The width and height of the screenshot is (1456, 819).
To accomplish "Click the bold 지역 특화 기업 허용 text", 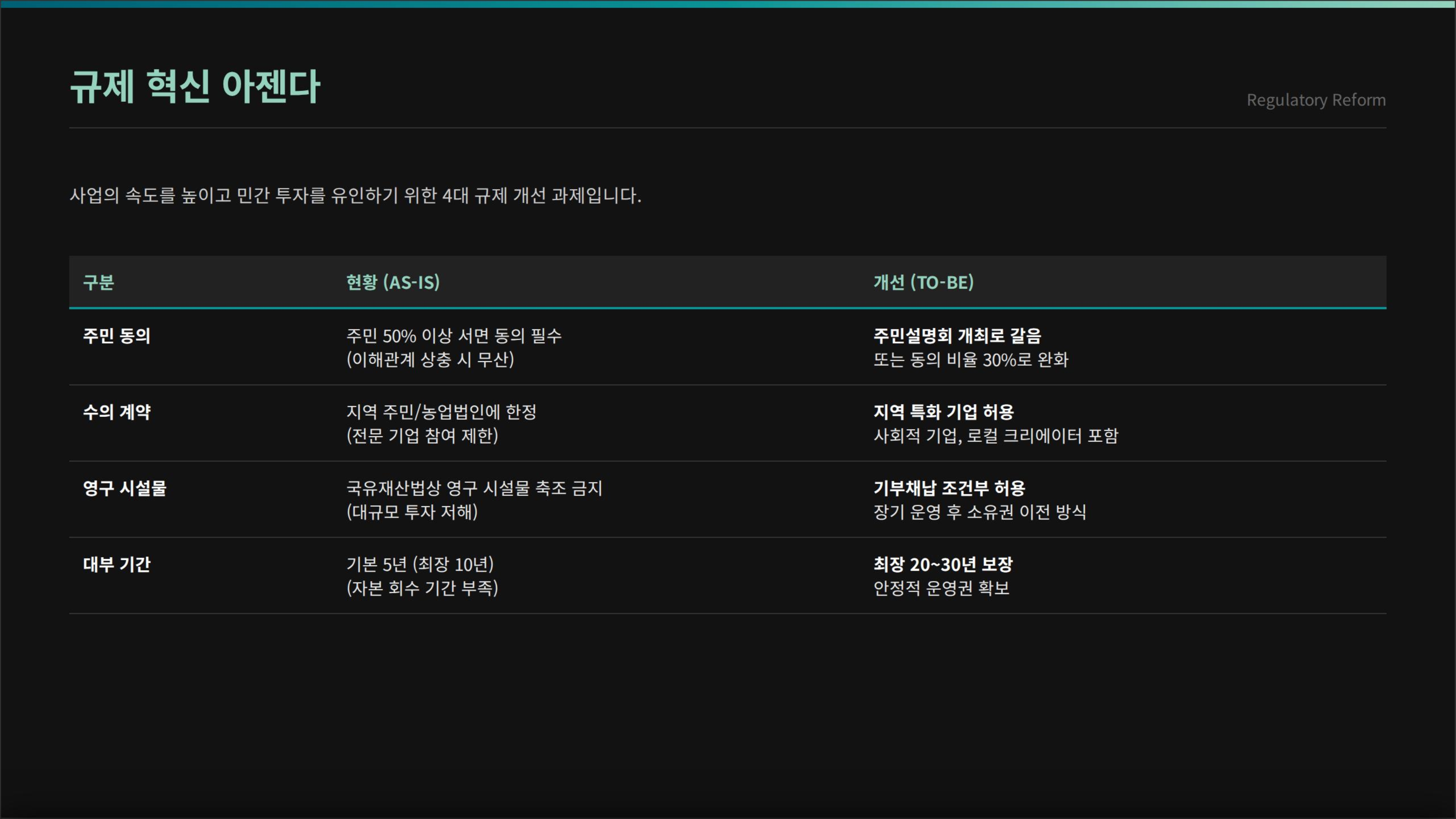I will [943, 412].
